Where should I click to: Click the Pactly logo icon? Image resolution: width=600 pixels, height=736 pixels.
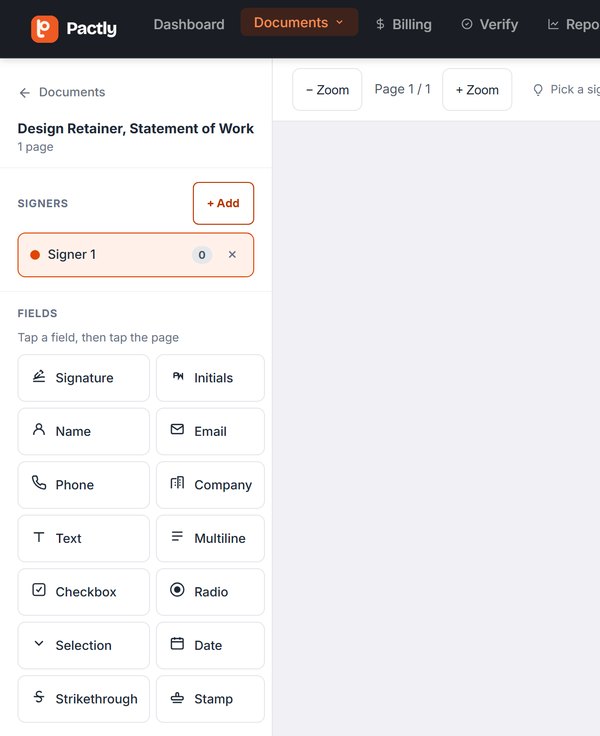point(45,29)
